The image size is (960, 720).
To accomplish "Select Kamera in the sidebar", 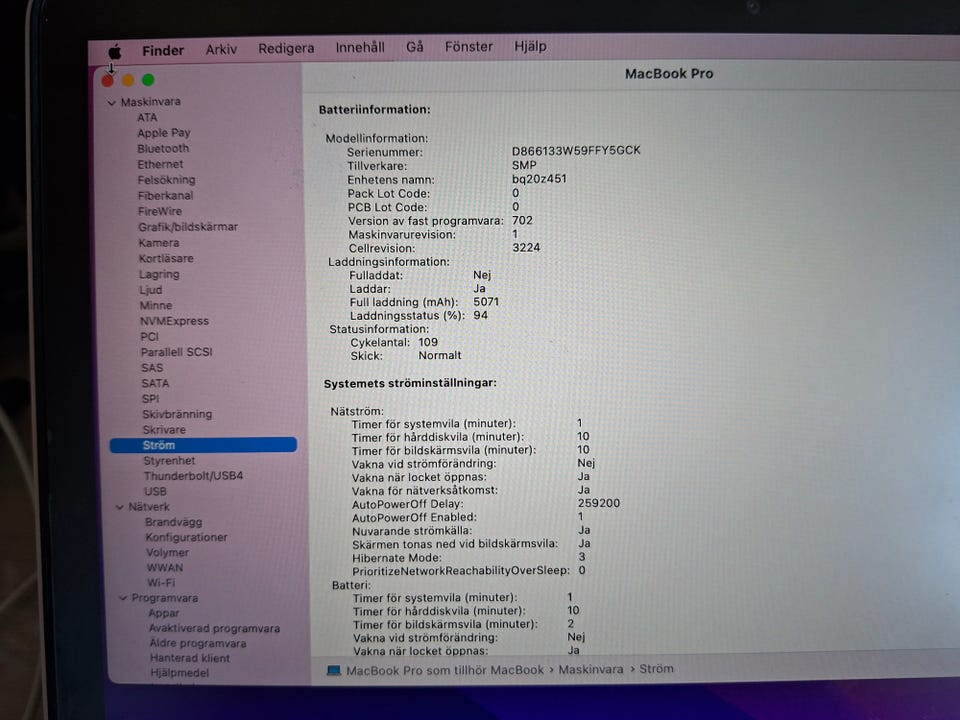I will click(x=159, y=243).
